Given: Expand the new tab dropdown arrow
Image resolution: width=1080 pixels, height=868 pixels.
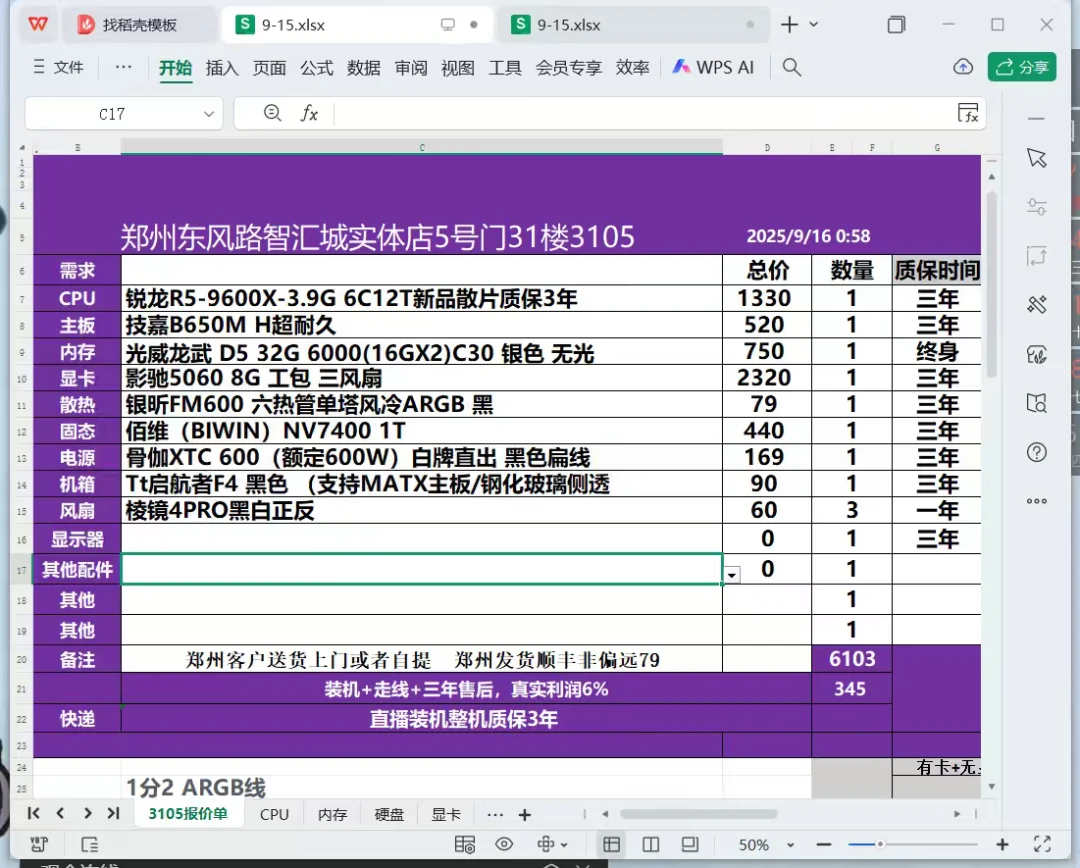Looking at the screenshot, I should coord(813,25).
